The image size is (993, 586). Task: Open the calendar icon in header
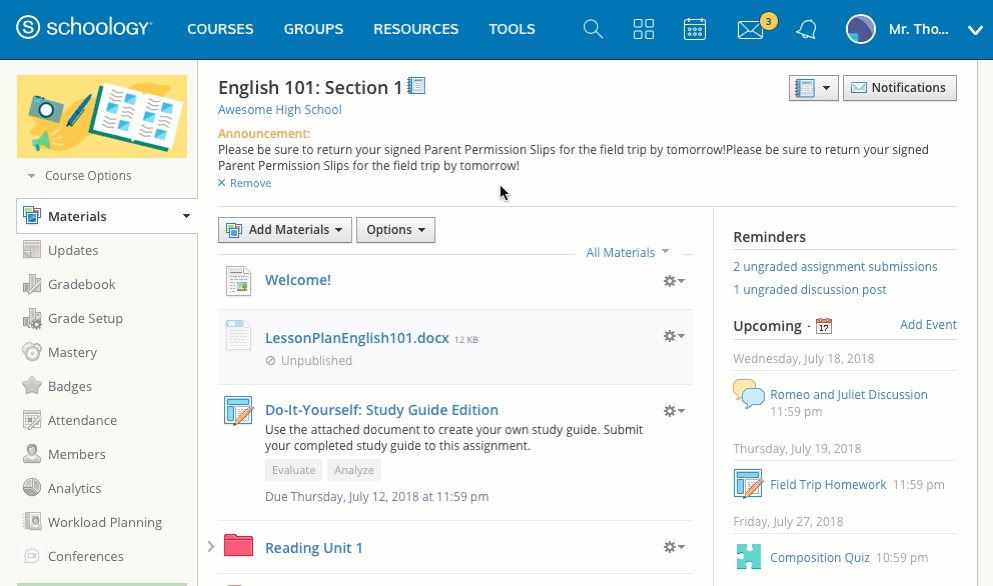point(695,29)
